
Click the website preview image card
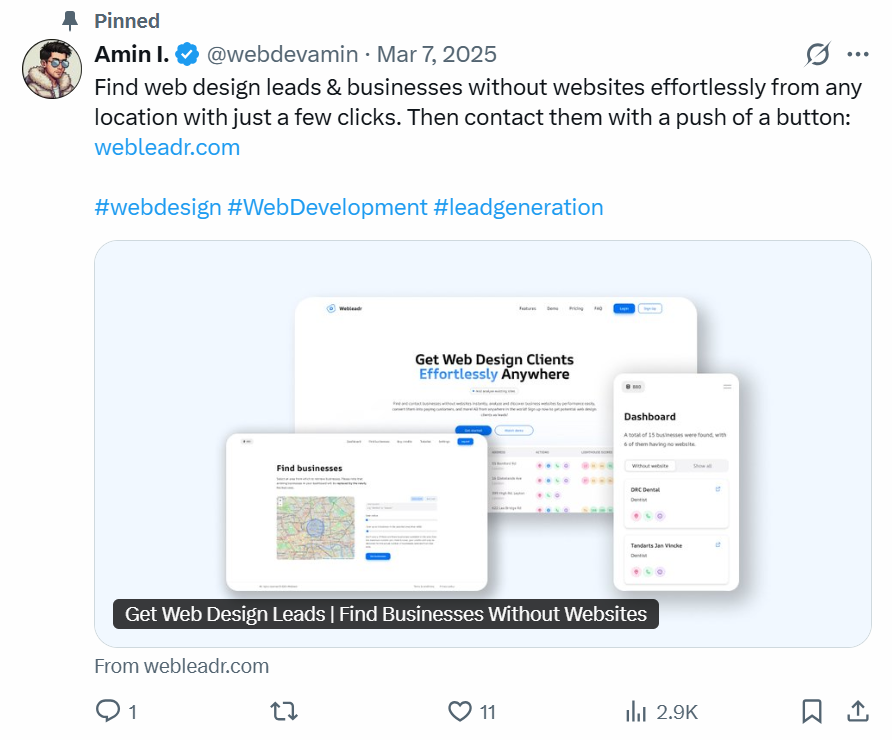480,440
